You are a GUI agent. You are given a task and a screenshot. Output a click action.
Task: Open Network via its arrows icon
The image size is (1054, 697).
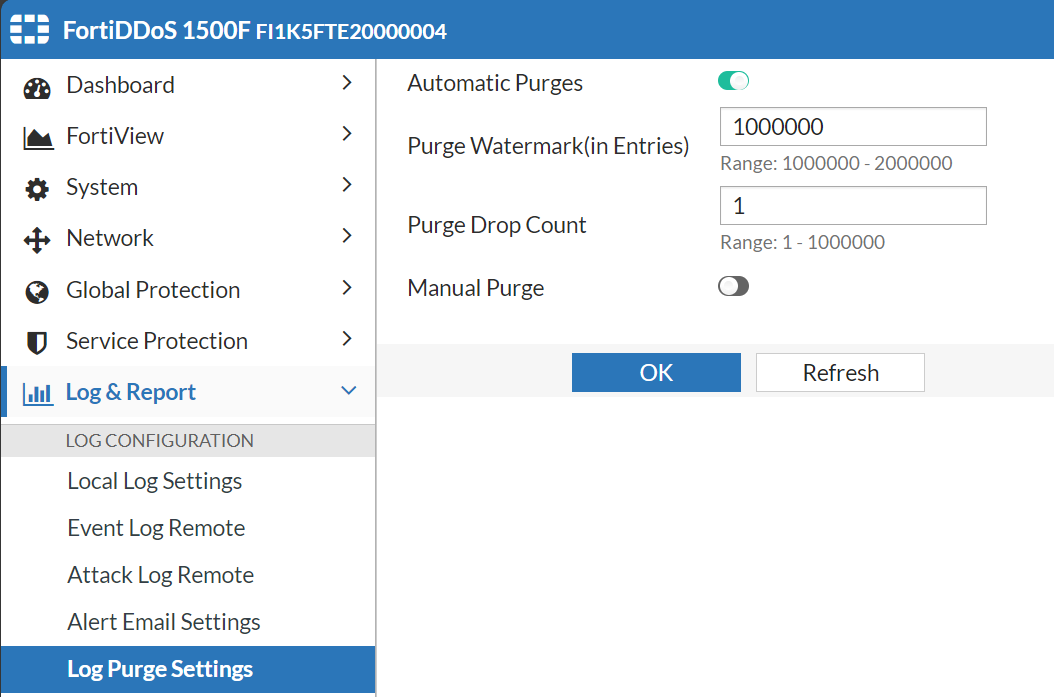tap(36, 238)
